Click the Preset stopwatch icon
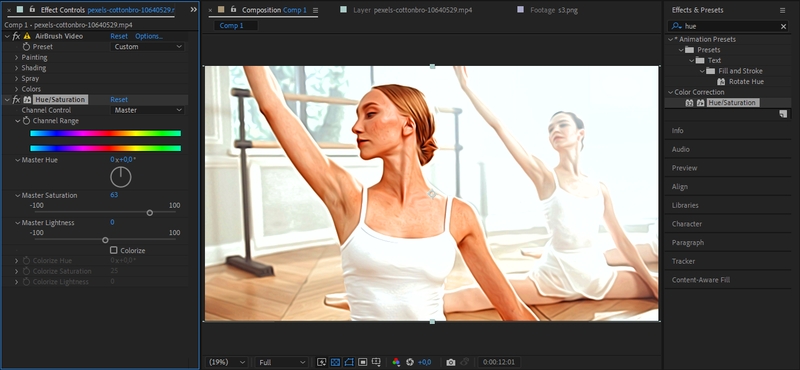This screenshot has width=800, height=370. tap(27, 46)
